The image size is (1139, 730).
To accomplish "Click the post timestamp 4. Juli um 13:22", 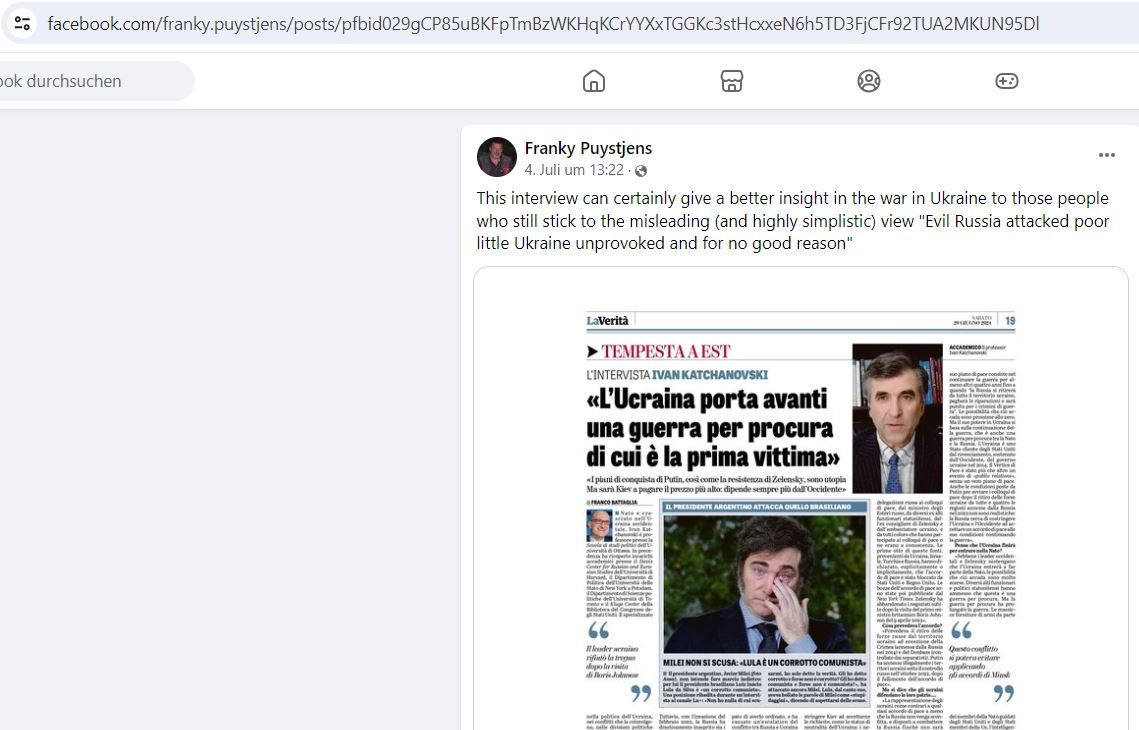I will (574, 170).
